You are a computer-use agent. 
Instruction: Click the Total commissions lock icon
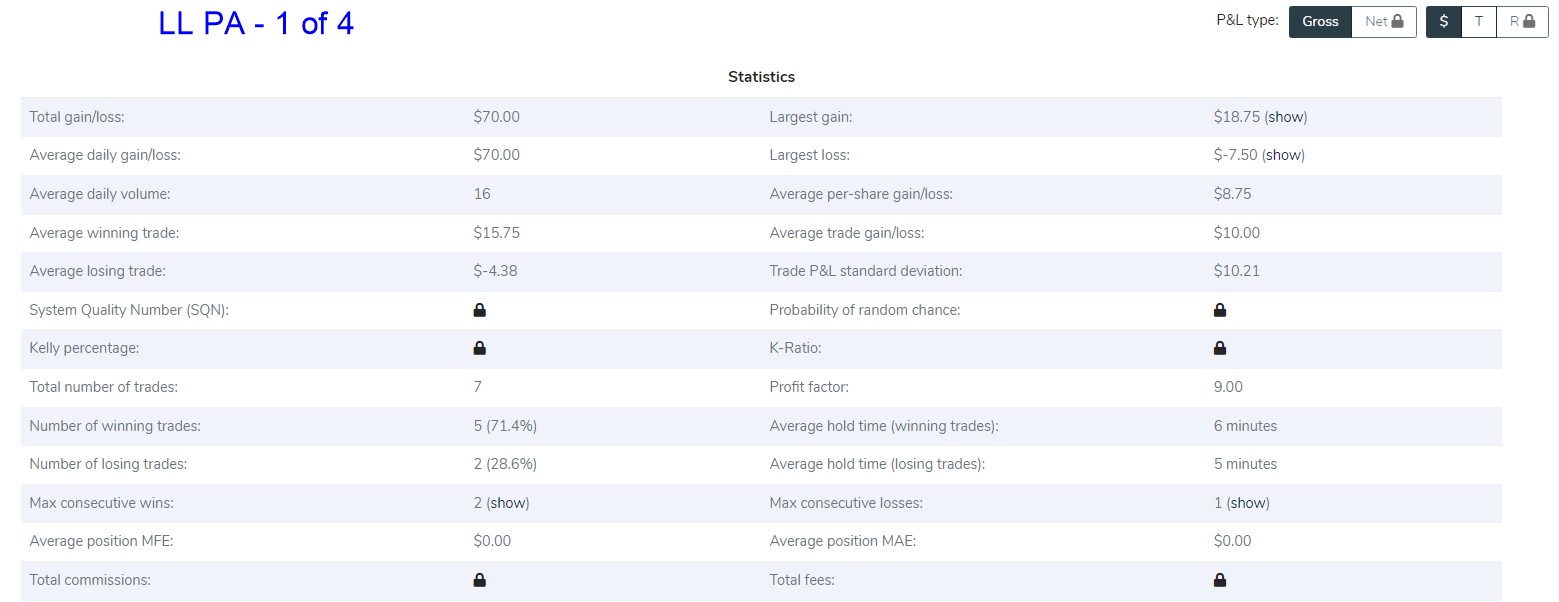[479, 580]
